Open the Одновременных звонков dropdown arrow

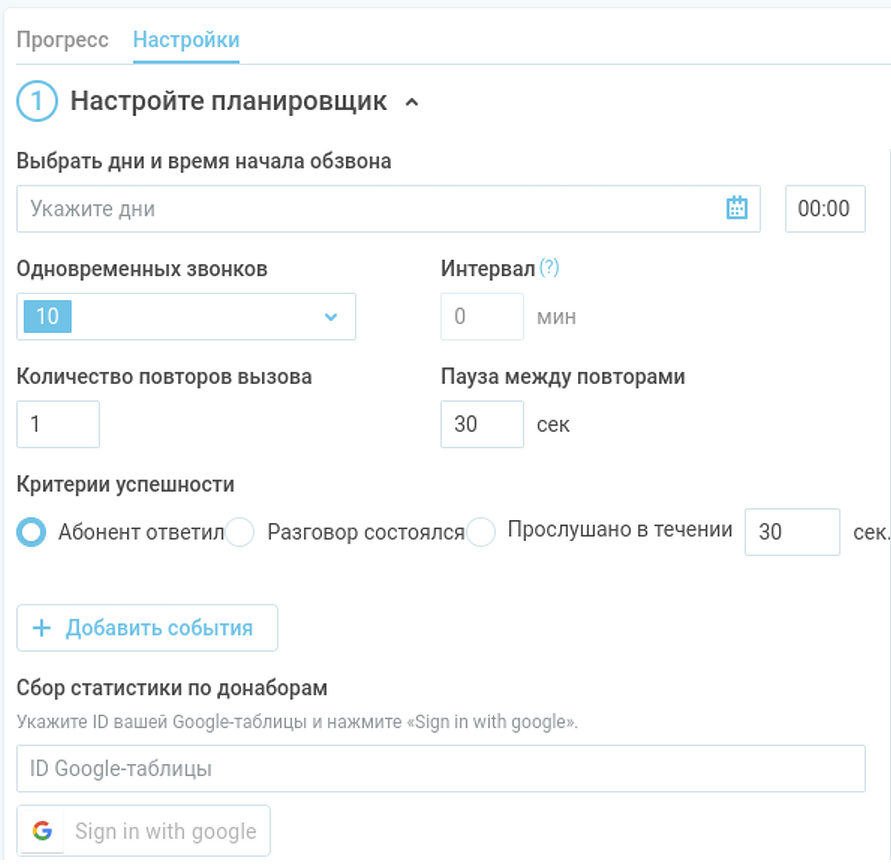coord(331,316)
